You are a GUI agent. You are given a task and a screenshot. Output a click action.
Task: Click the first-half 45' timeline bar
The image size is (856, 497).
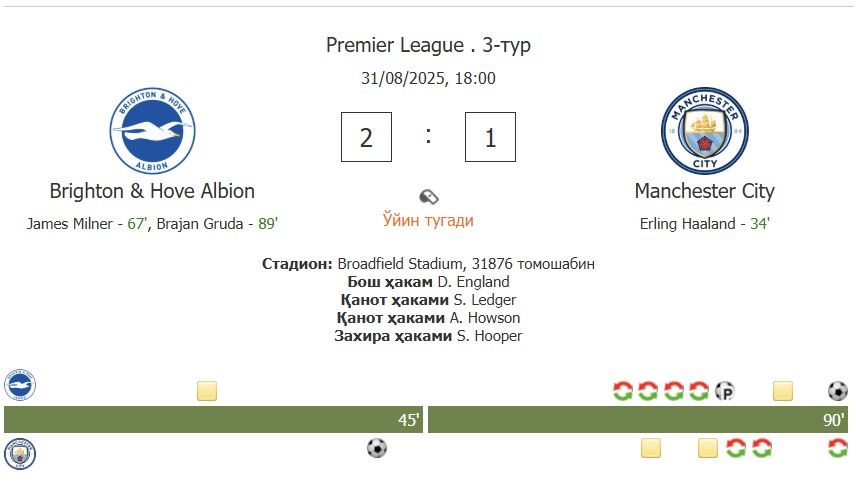click(x=213, y=419)
